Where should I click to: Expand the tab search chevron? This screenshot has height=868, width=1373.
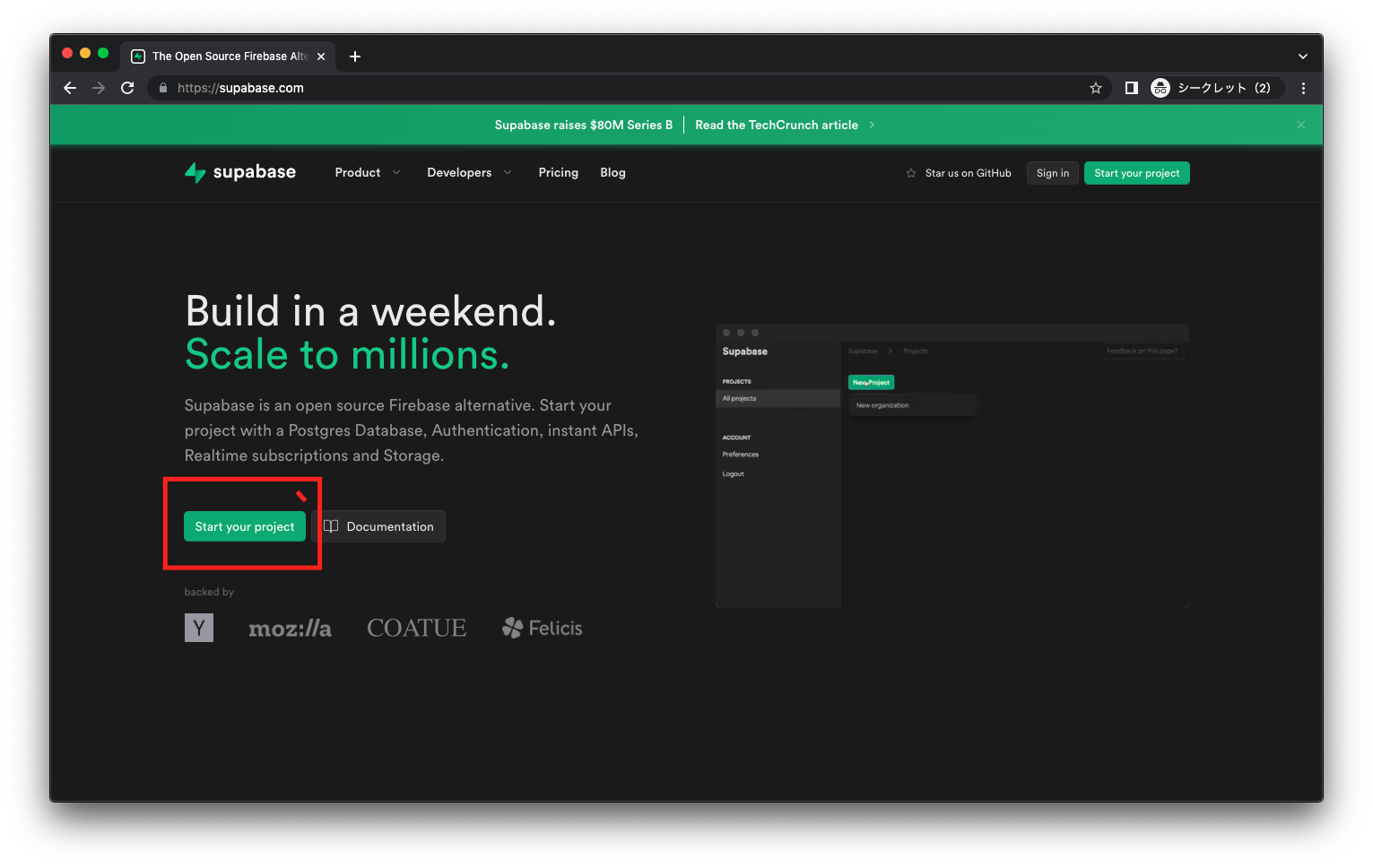click(1302, 56)
